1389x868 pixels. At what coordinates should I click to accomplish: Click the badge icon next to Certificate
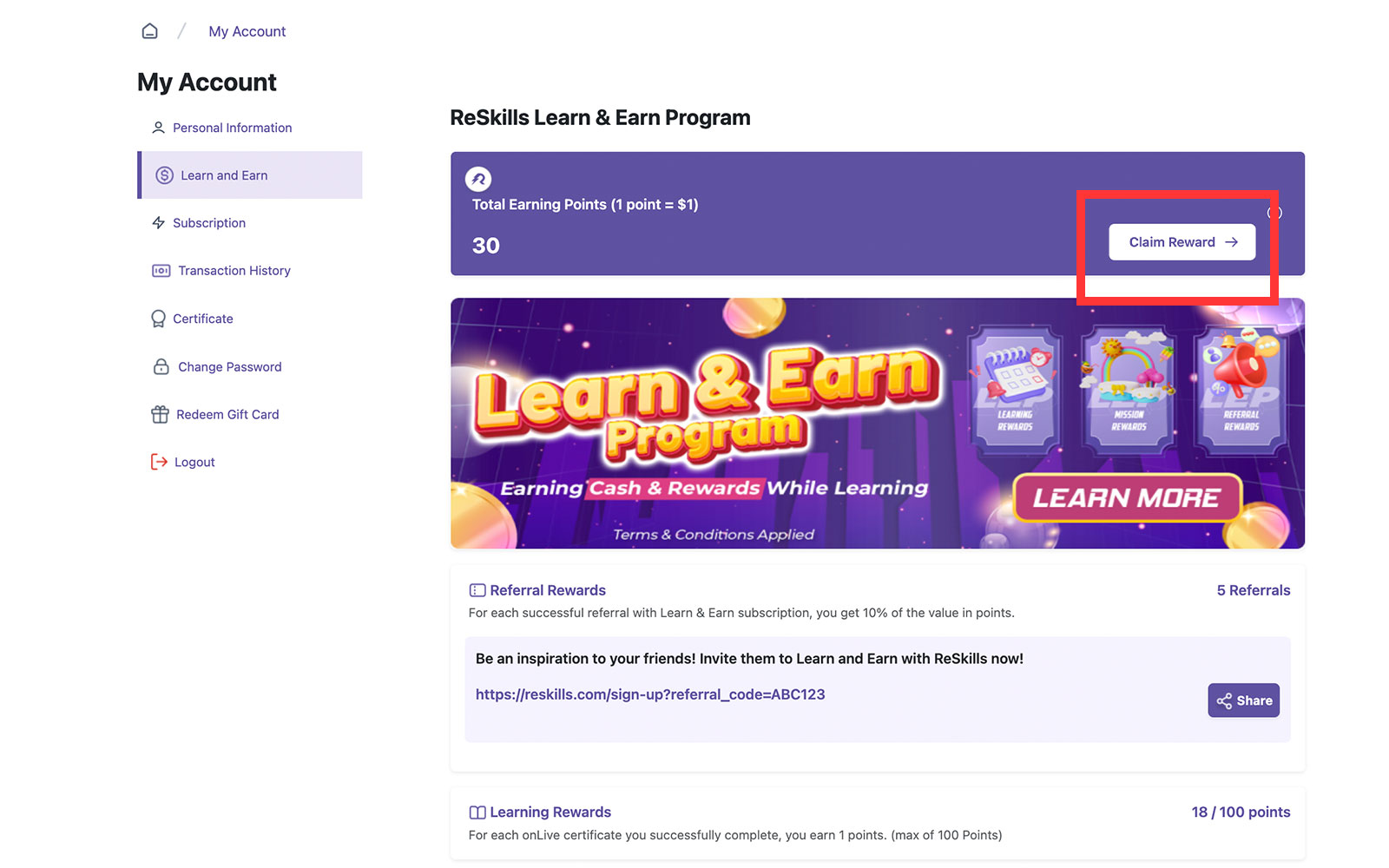click(x=159, y=318)
